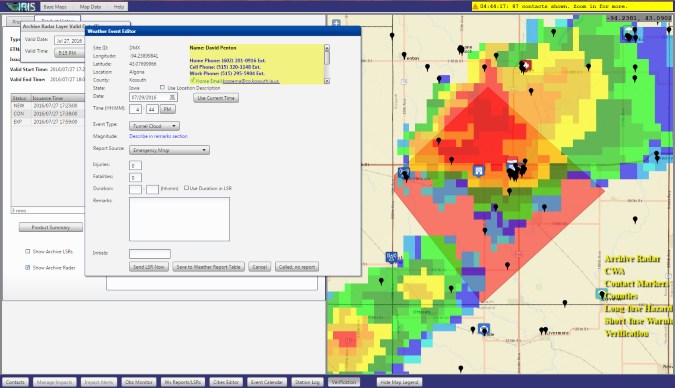Click Describe in remarks section link

(158, 136)
